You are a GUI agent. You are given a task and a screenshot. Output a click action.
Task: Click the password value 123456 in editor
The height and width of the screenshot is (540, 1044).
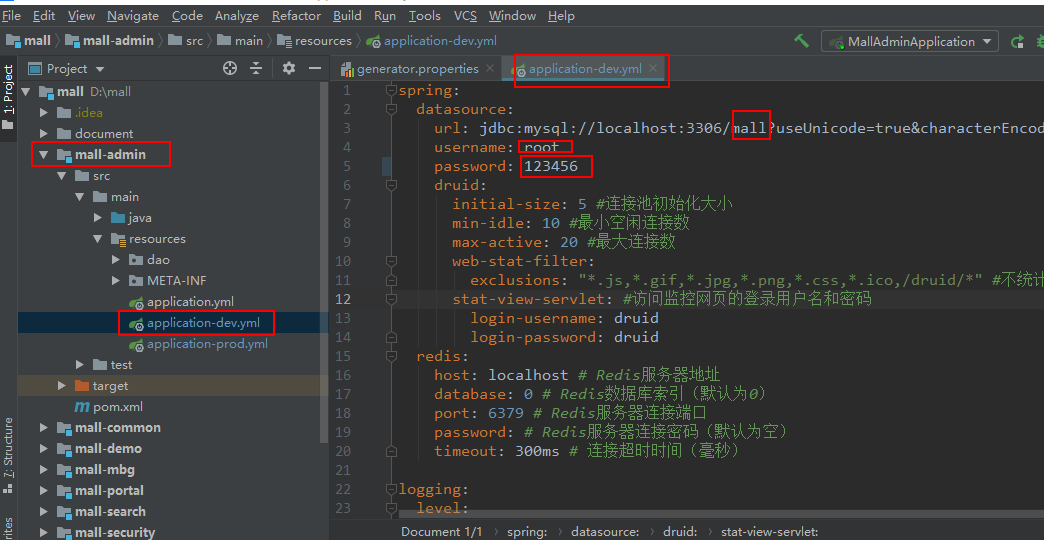(551, 166)
